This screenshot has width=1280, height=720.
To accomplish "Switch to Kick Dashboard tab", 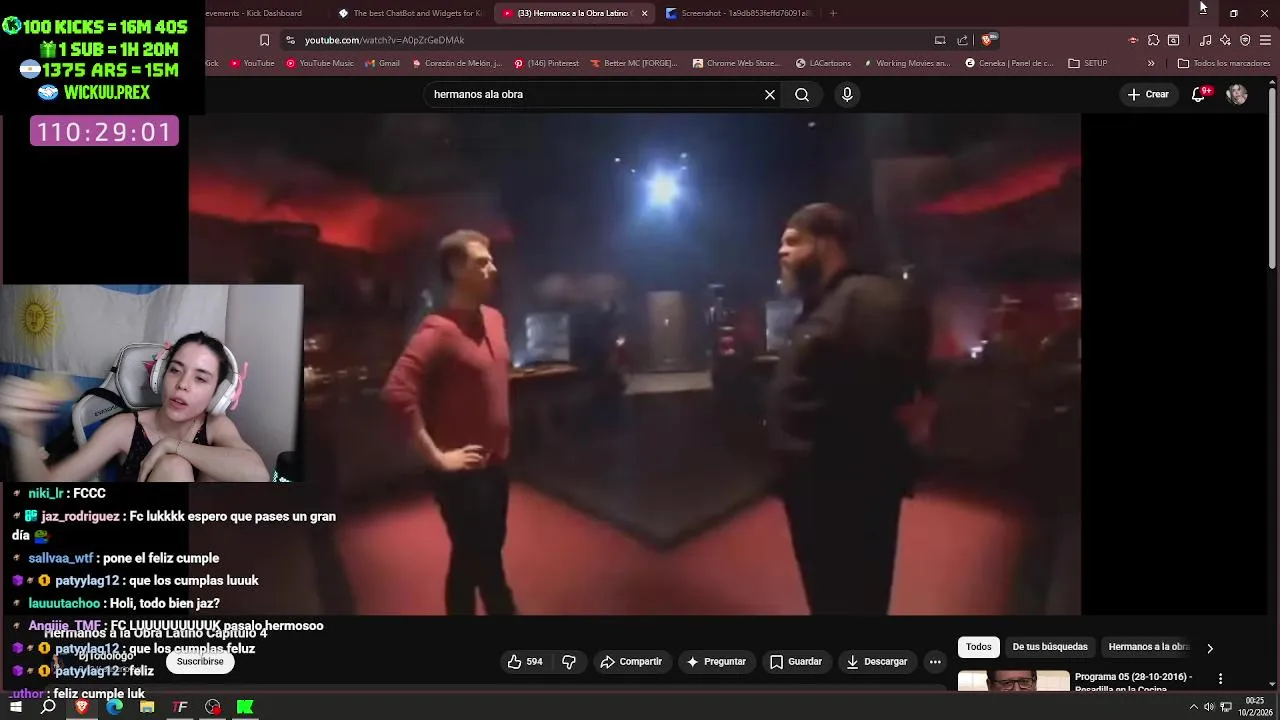I will coord(254,13).
